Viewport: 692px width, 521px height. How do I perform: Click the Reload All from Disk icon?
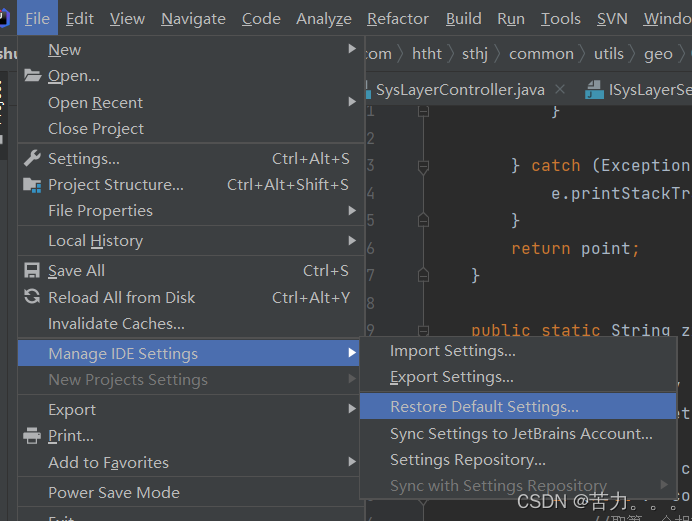point(32,297)
